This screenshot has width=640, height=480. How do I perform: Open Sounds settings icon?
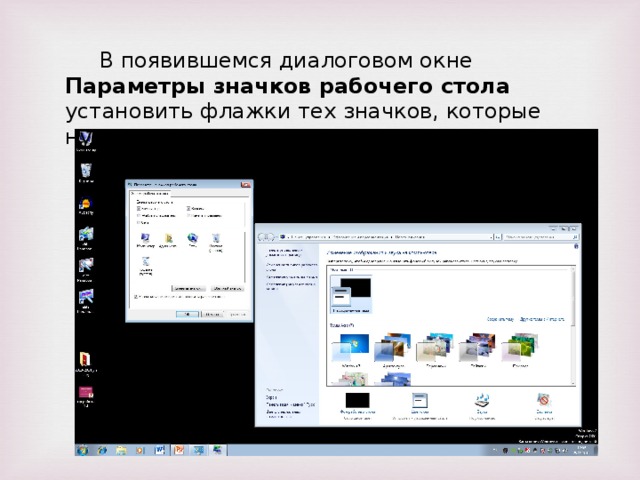pyautogui.click(x=481, y=402)
